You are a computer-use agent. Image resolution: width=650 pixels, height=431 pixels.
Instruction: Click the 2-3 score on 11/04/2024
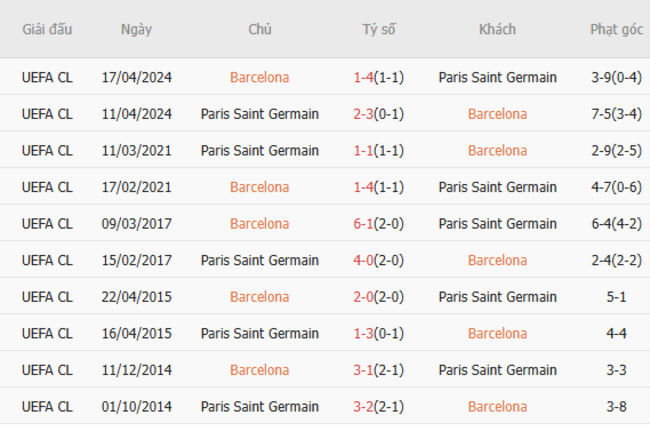click(364, 114)
